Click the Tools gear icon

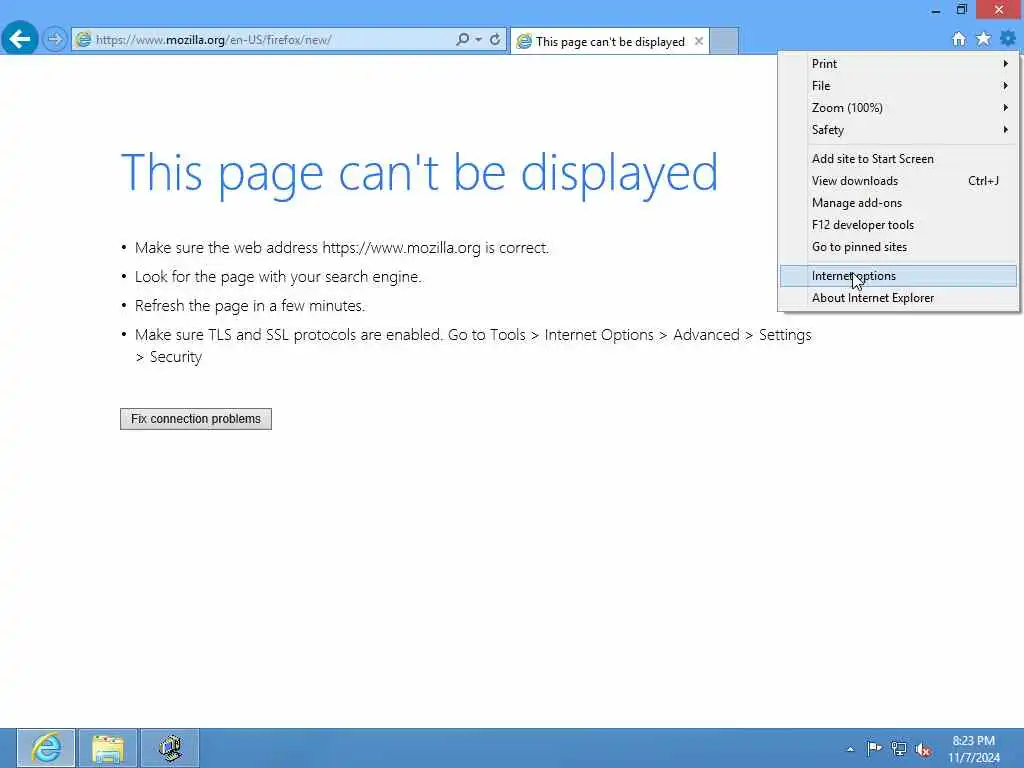[x=1008, y=39]
